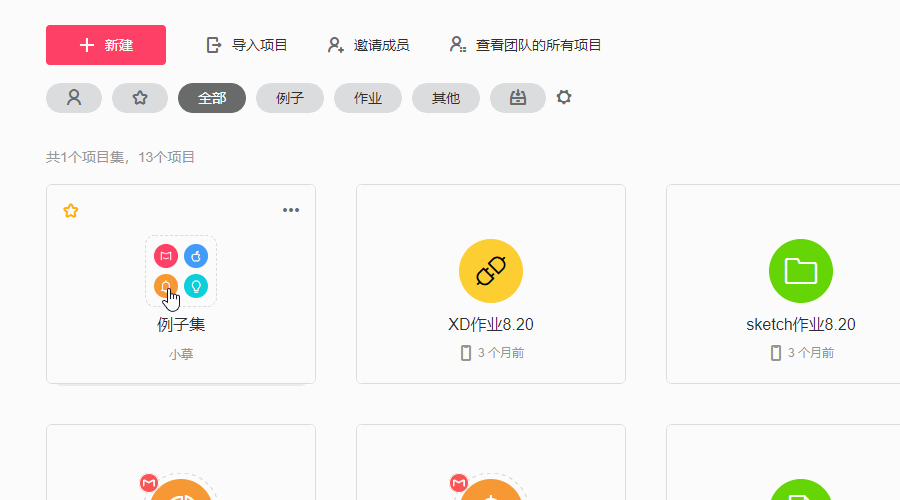Filter projects by the star favorites pill

click(x=140, y=98)
